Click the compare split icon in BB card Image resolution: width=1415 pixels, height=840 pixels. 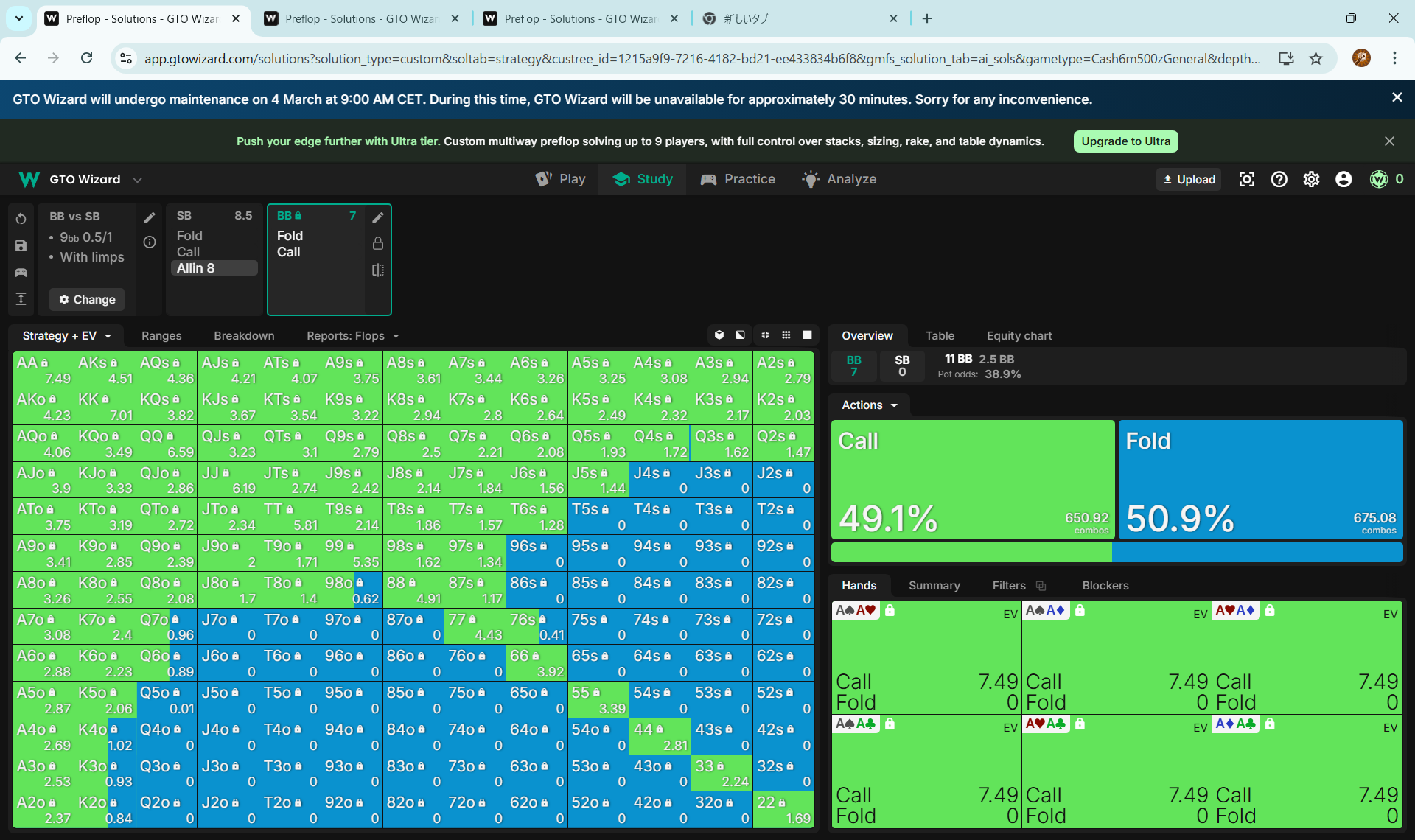pos(378,270)
